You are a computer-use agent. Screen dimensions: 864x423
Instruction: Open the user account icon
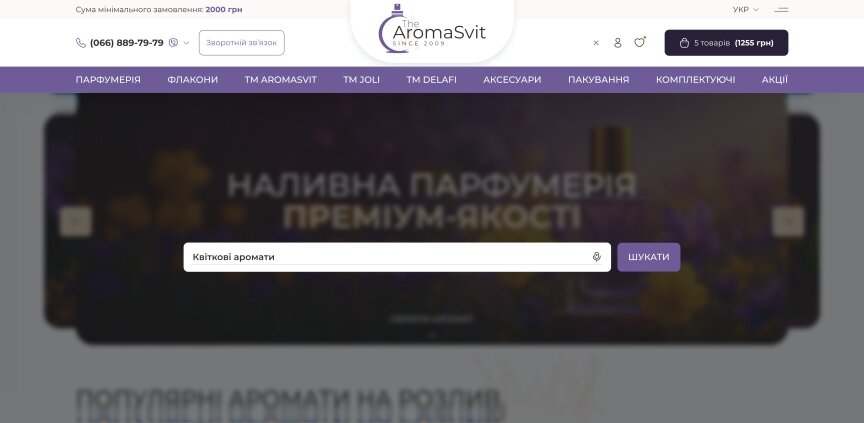[x=618, y=43]
